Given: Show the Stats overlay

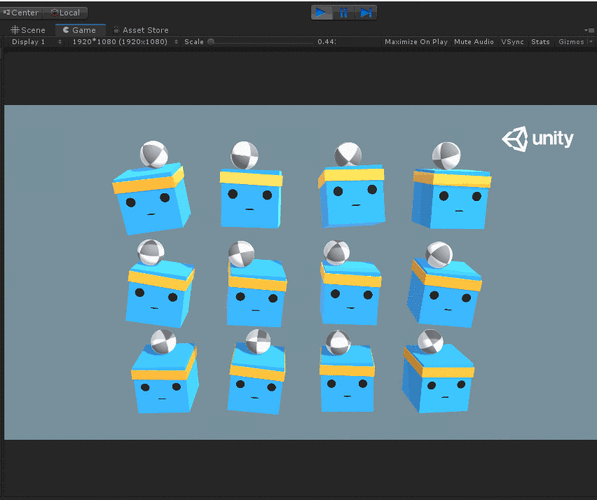Looking at the screenshot, I should (x=540, y=42).
